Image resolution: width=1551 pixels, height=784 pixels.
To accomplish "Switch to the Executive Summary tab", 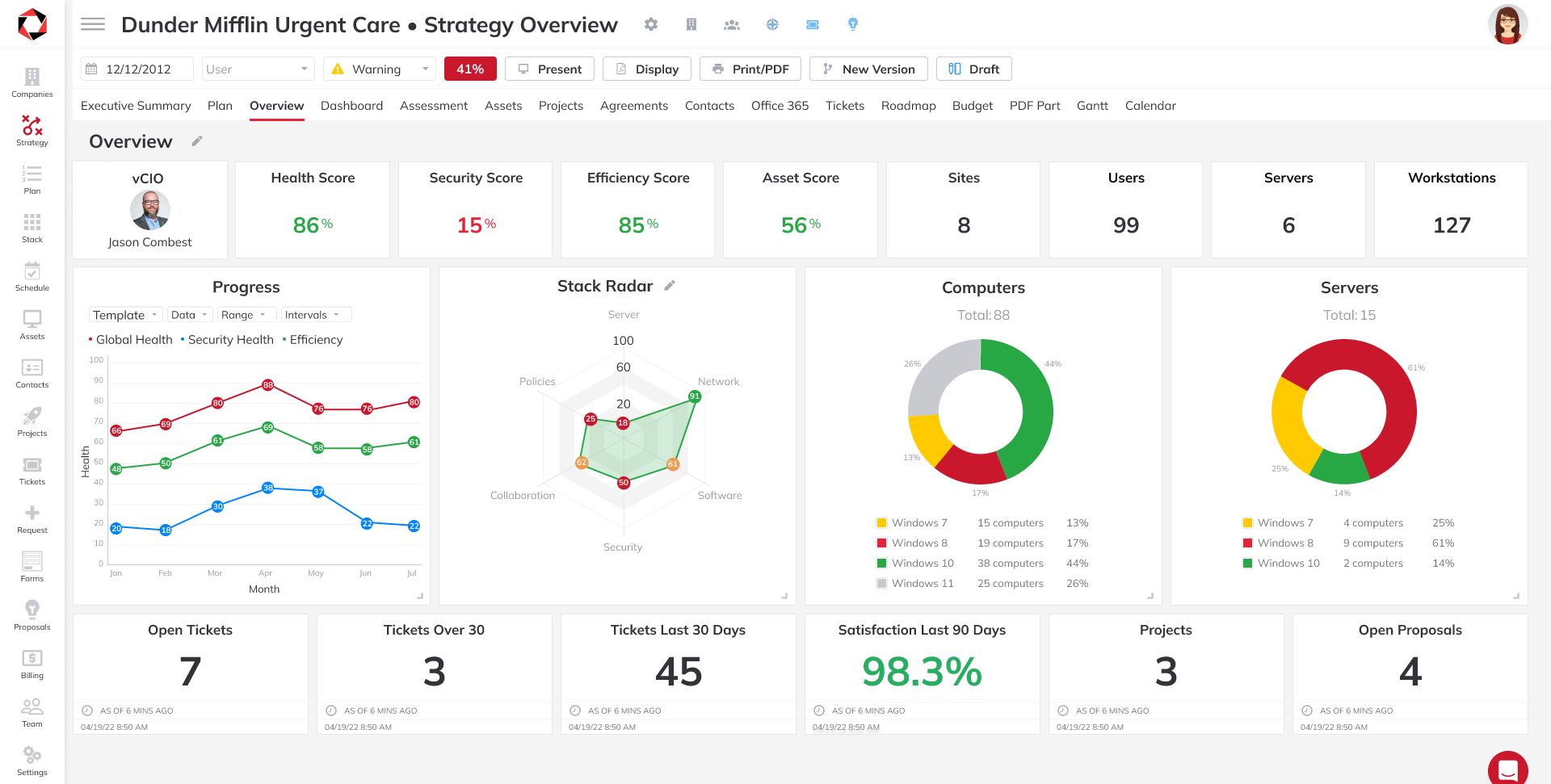I will (136, 106).
